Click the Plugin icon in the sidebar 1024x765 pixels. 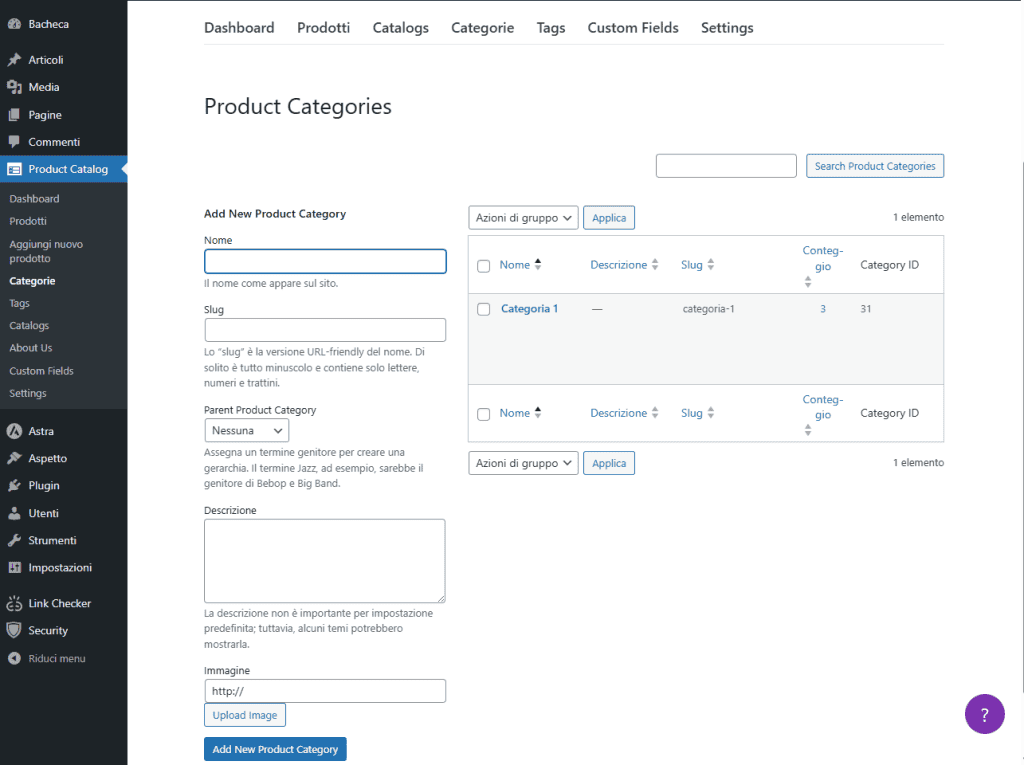coord(14,486)
